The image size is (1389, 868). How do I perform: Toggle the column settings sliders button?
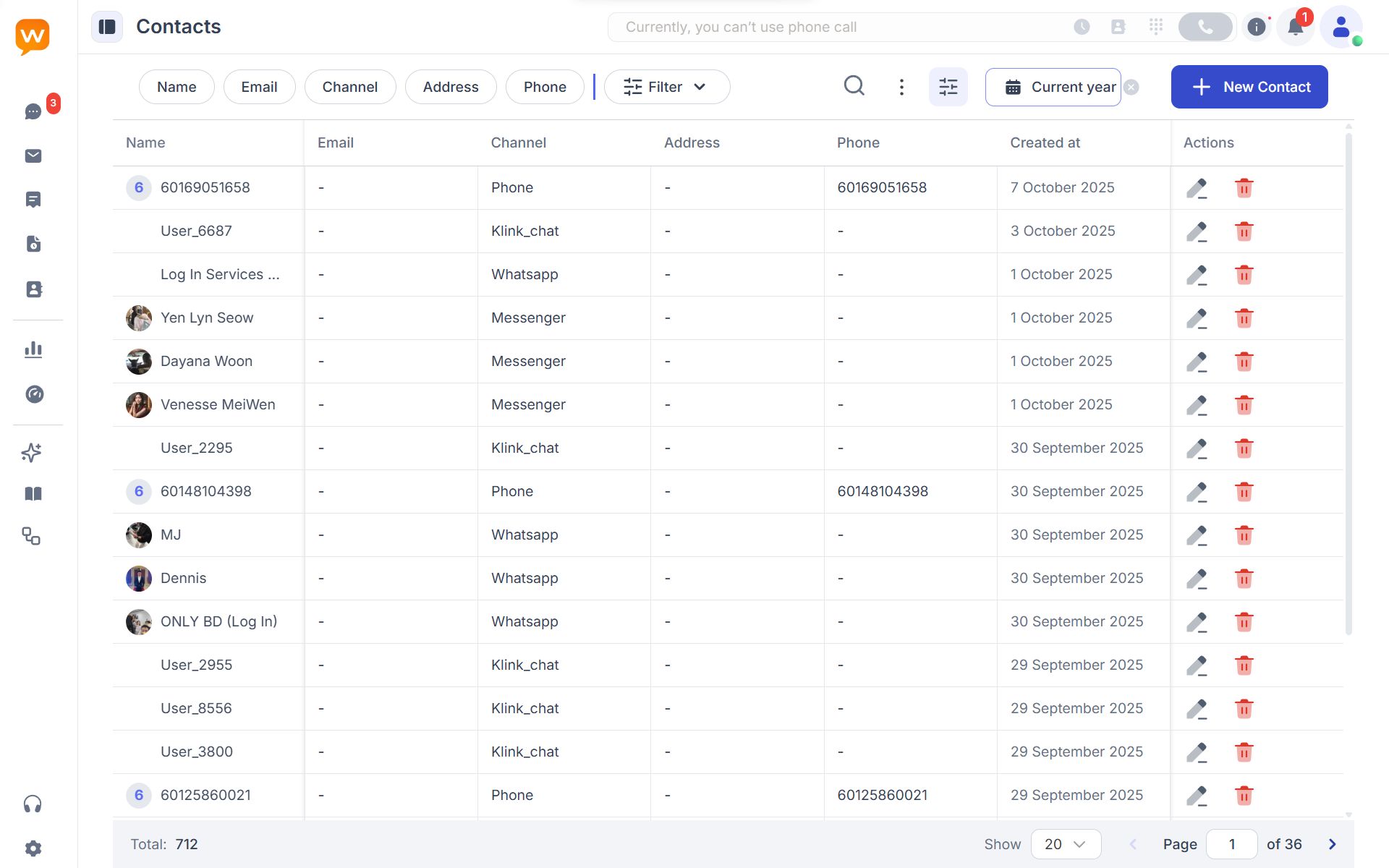[948, 87]
